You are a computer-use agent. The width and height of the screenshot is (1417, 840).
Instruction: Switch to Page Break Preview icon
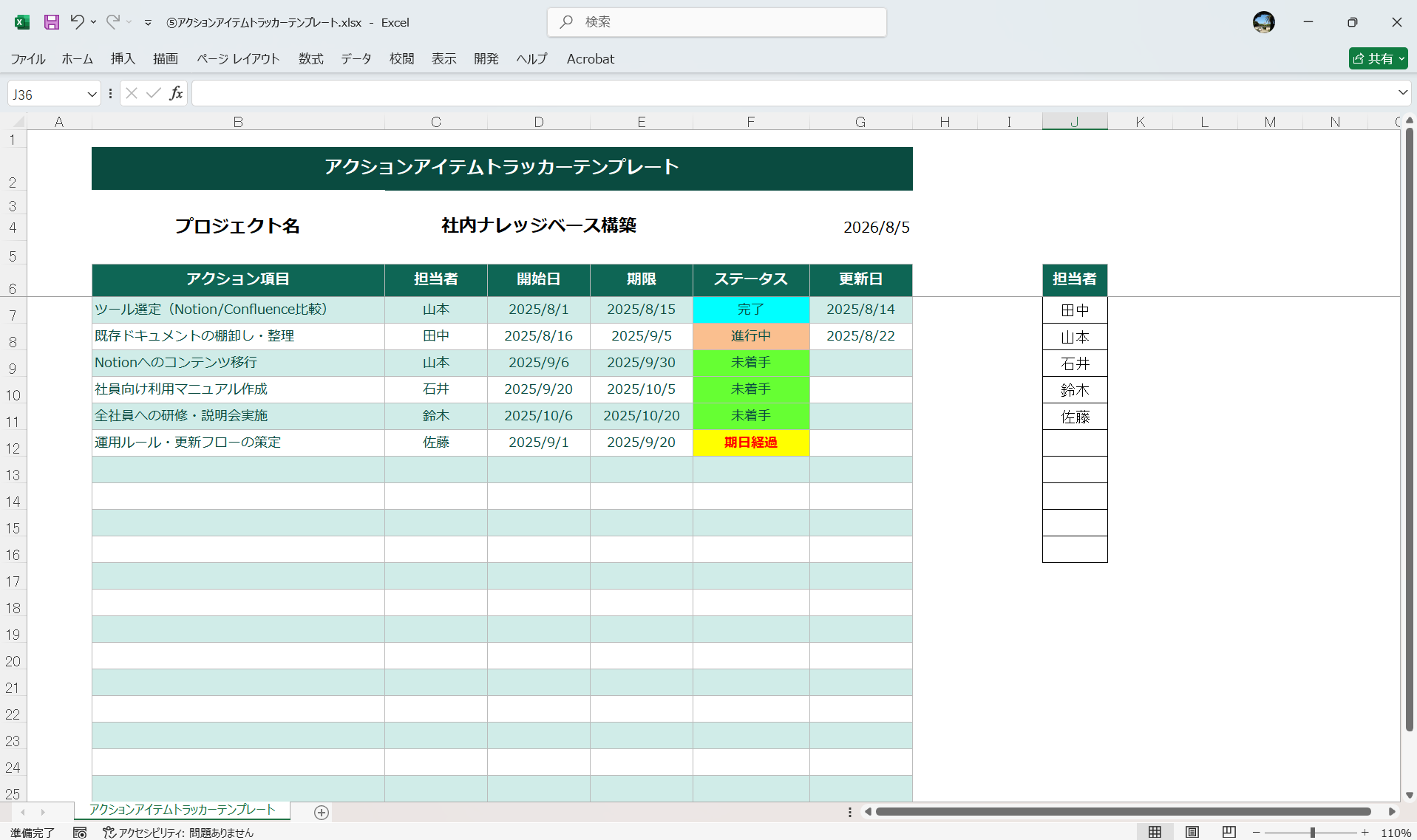(x=1229, y=832)
